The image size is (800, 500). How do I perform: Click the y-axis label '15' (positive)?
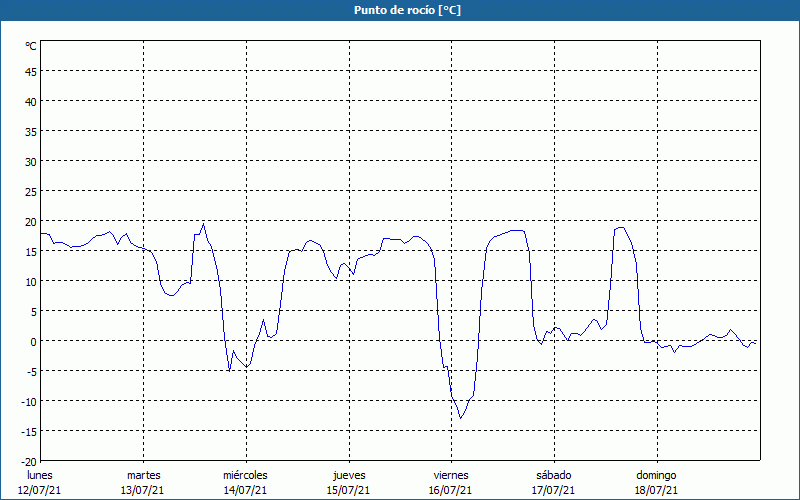pos(31,252)
